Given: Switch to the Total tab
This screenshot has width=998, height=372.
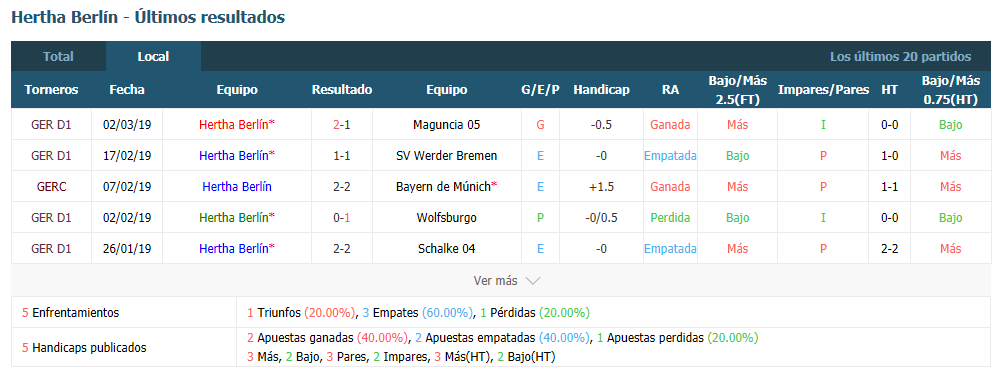Looking at the screenshot, I should 58,56.
